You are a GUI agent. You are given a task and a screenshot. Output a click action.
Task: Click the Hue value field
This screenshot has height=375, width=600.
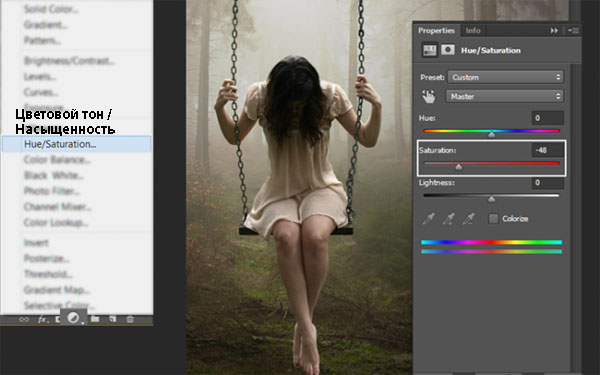pos(548,118)
